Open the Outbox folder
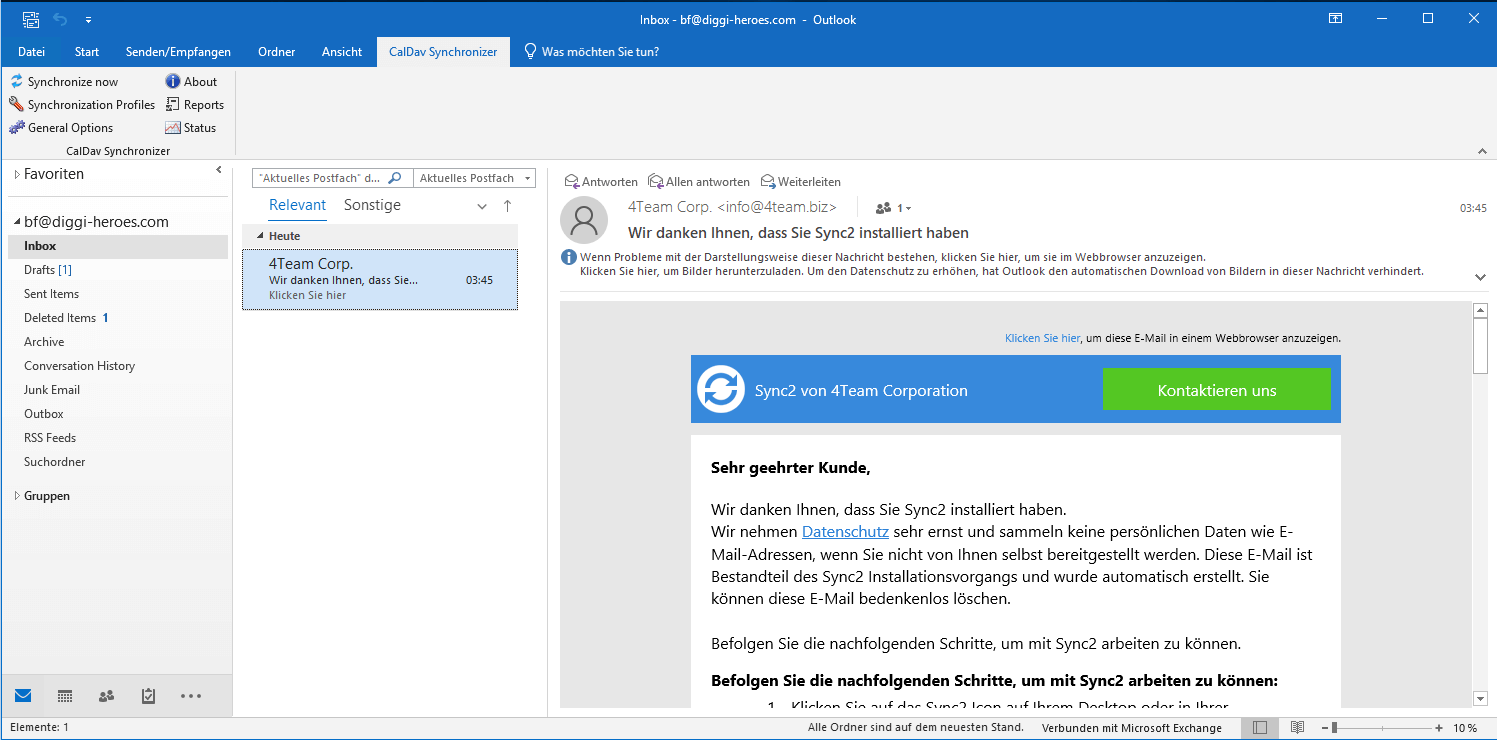1497x740 pixels. pyautogui.click(x=44, y=414)
